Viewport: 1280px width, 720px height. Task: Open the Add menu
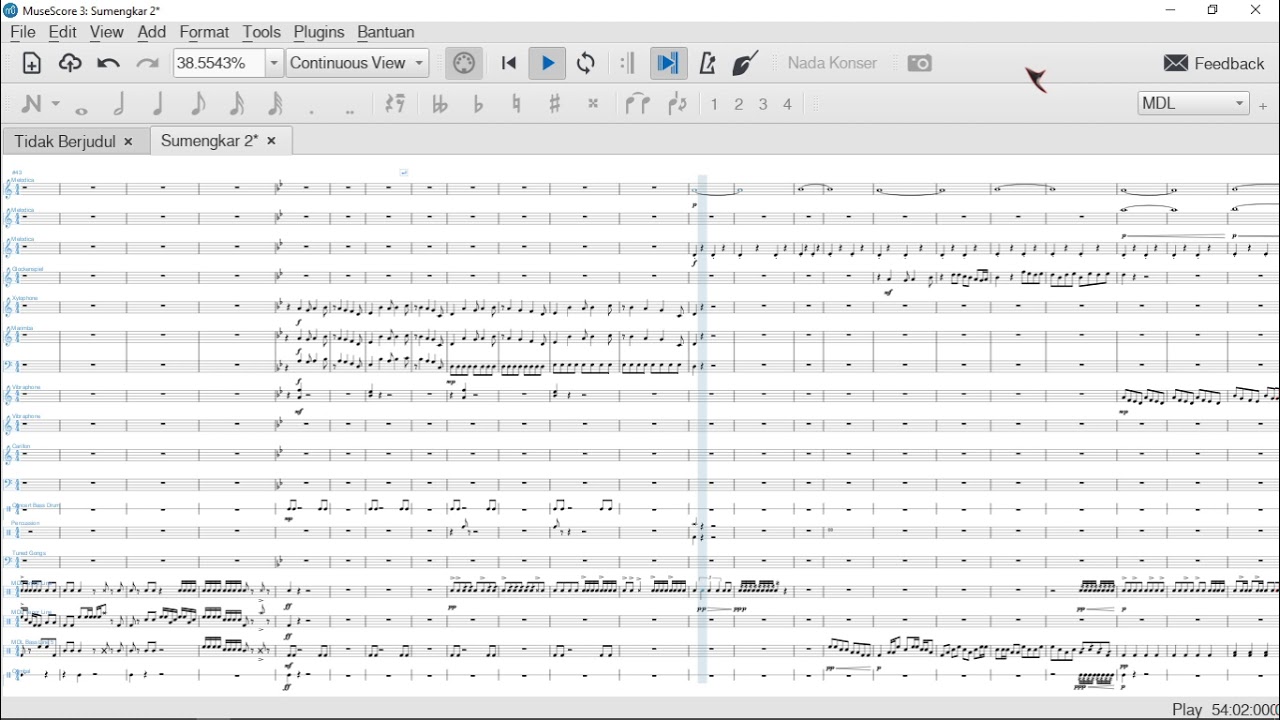pos(152,33)
